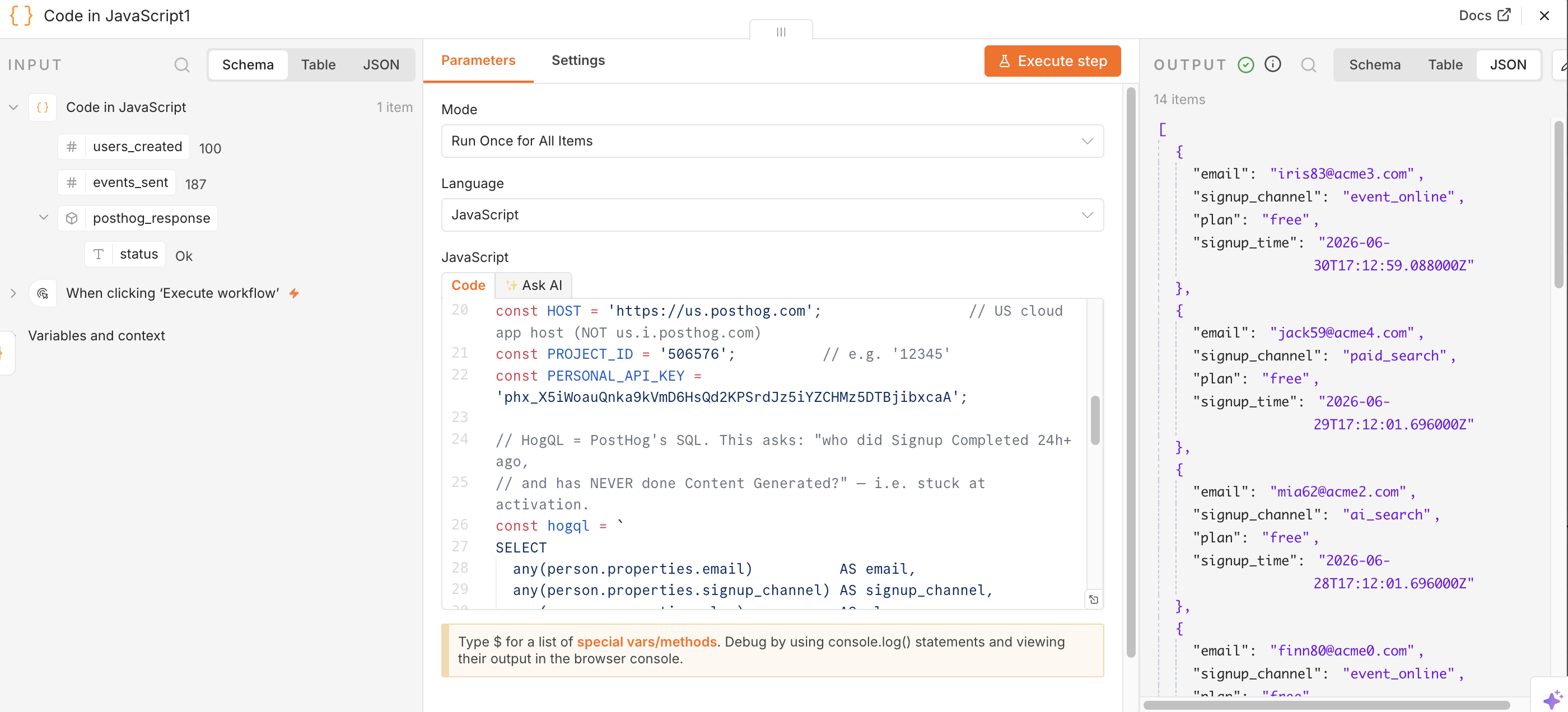Click hash icon beside events_sent
This screenshot has height=712, width=1568.
72,182
